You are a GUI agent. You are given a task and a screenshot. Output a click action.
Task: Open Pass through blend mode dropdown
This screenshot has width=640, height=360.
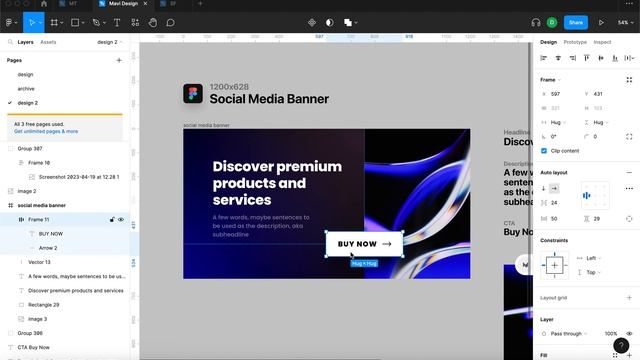[x=569, y=333]
